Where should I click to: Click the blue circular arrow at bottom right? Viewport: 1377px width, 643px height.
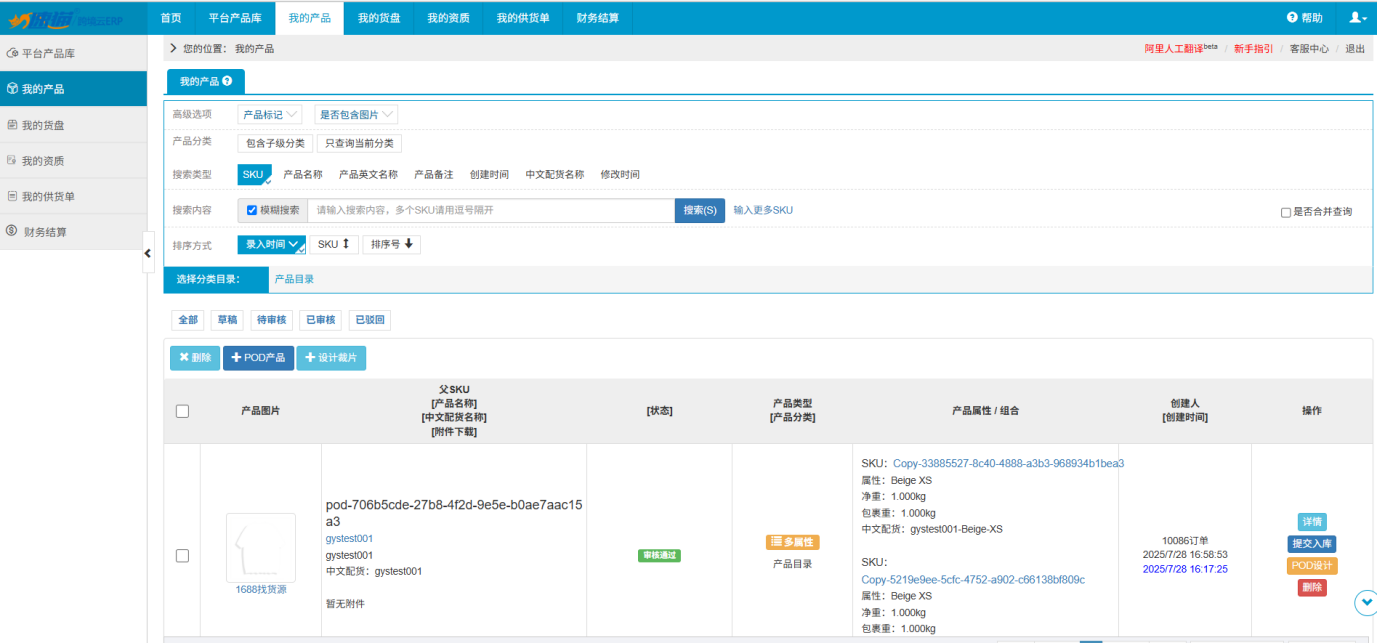(x=1366, y=602)
